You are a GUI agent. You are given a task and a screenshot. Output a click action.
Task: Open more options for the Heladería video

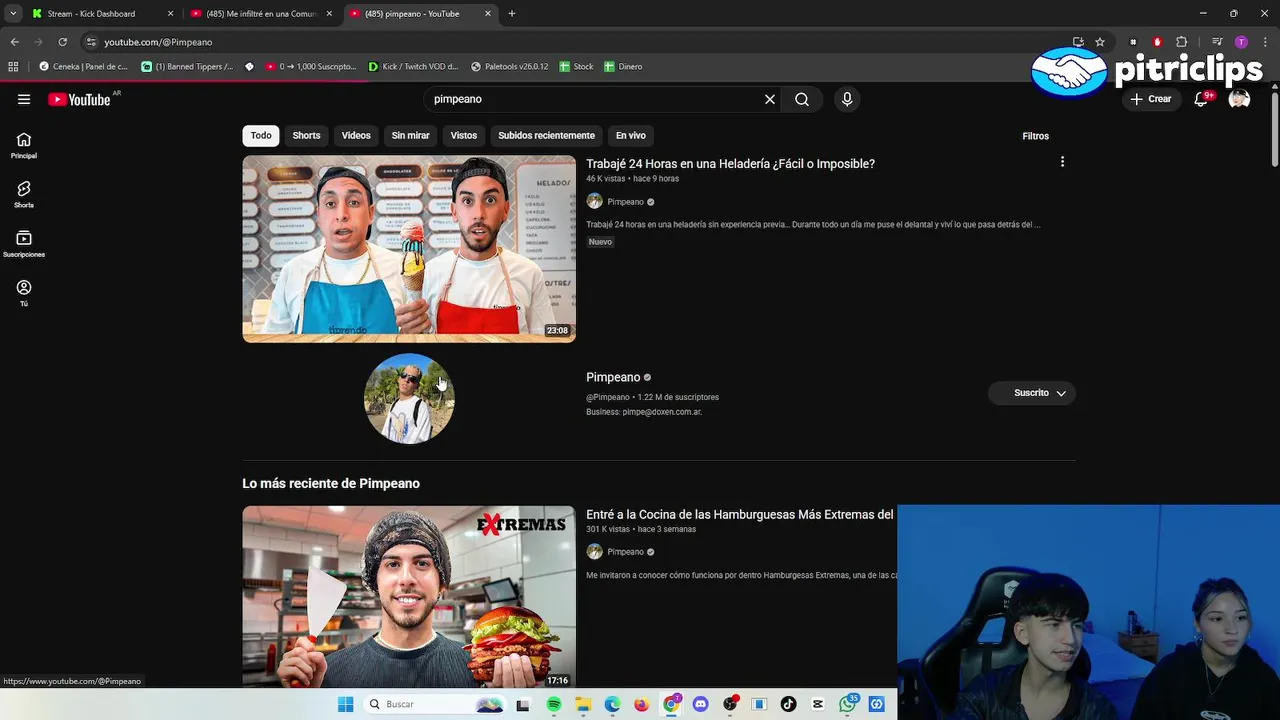pos(1062,161)
